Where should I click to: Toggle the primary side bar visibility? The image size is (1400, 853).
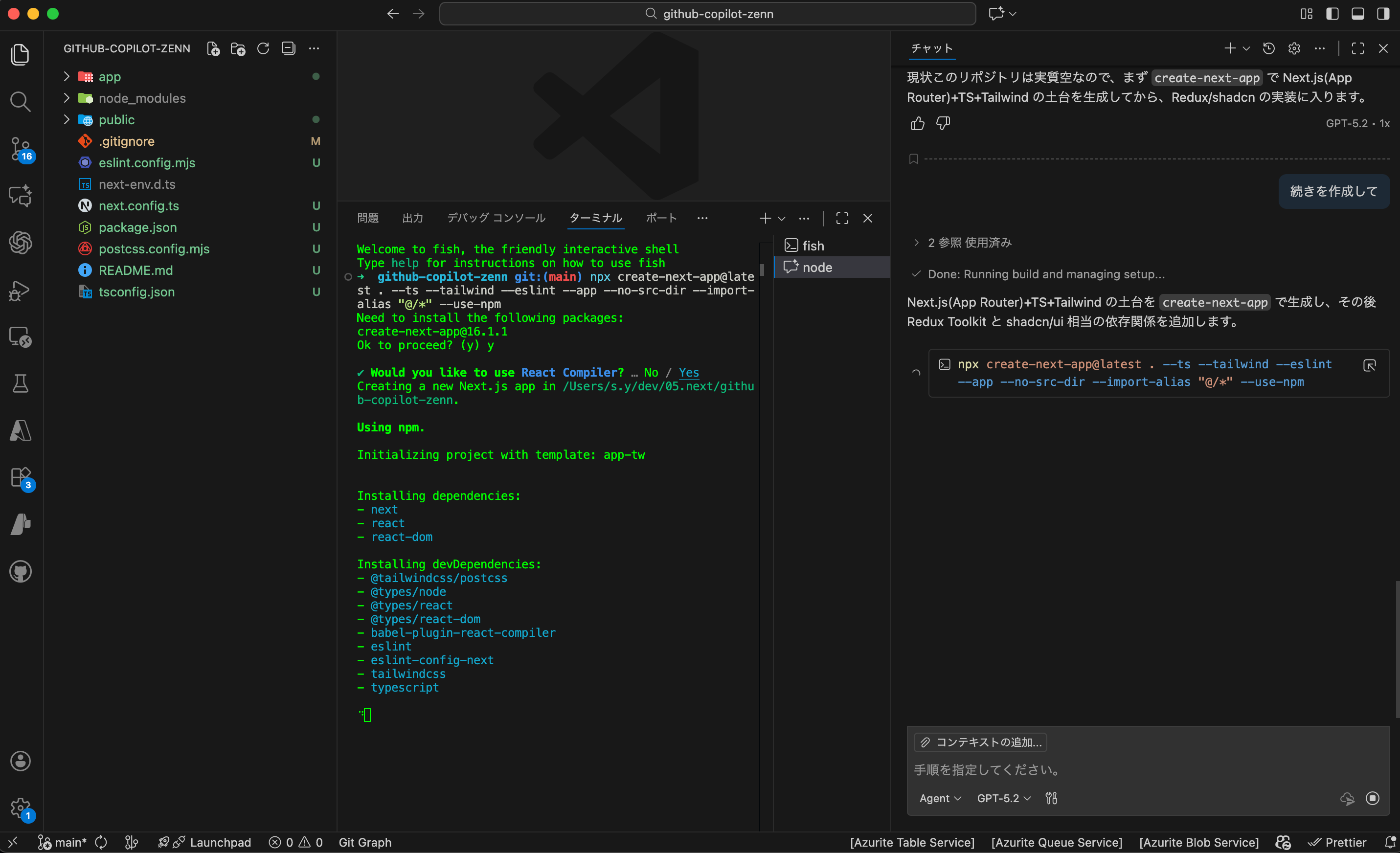coord(1332,14)
